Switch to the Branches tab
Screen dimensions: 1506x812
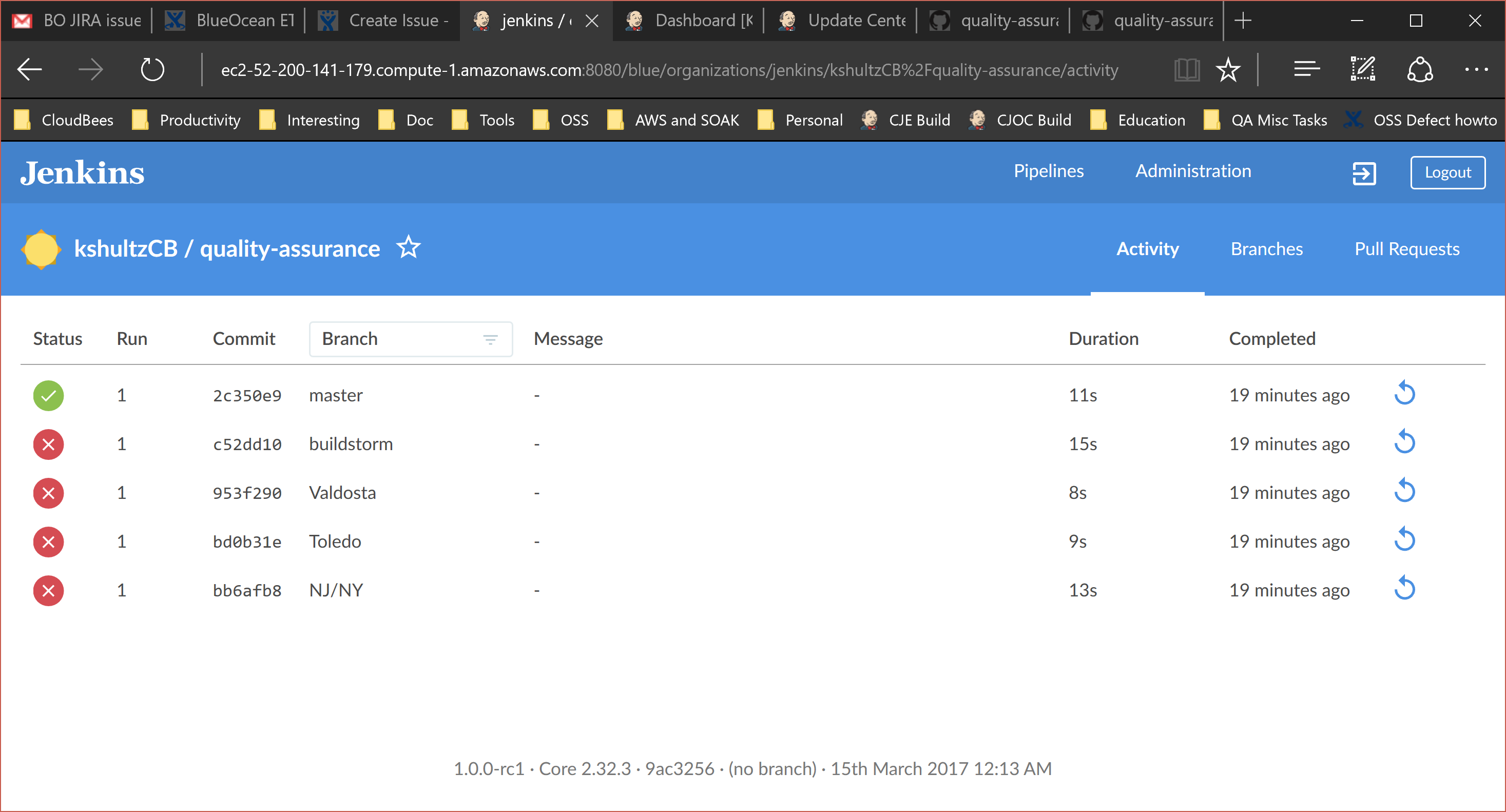(1266, 249)
